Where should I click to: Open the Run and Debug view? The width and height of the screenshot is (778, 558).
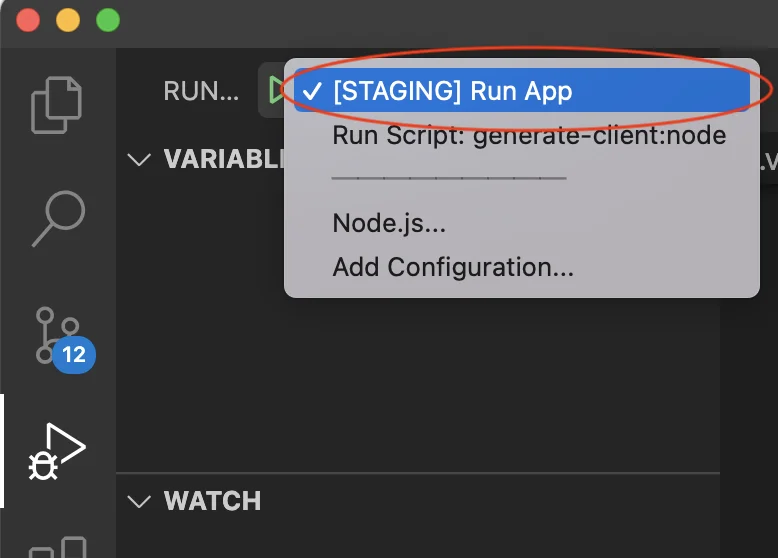point(57,451)
